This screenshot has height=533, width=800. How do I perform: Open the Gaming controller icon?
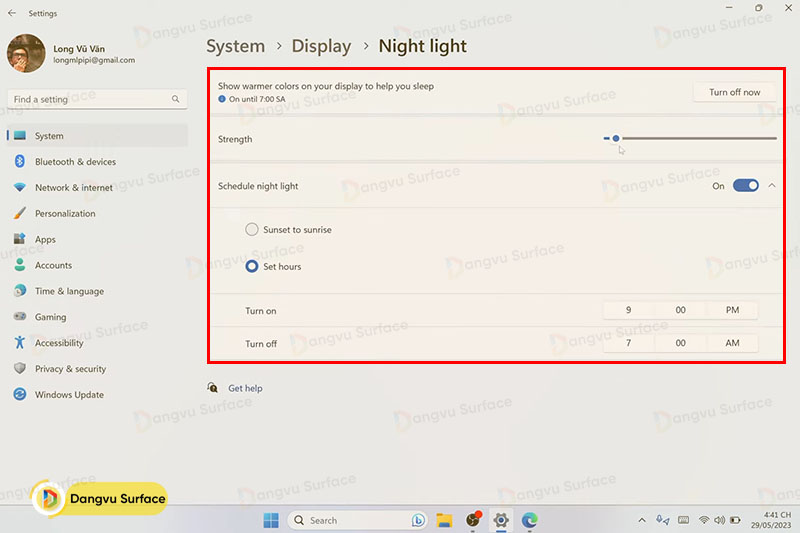point(19,317)
